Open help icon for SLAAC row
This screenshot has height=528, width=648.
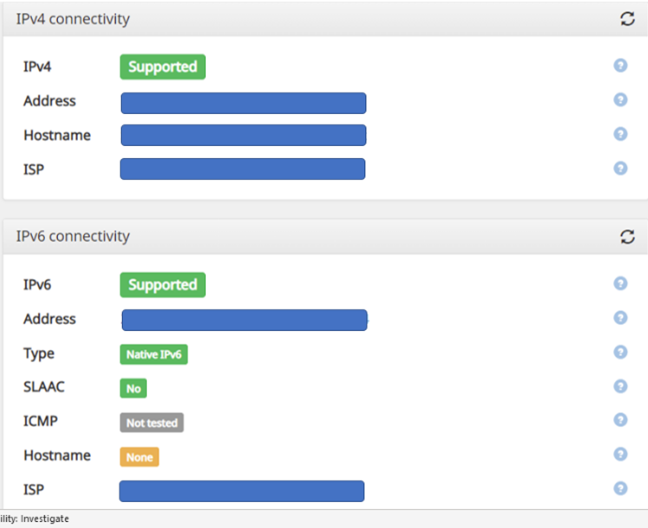coord(620,386)
